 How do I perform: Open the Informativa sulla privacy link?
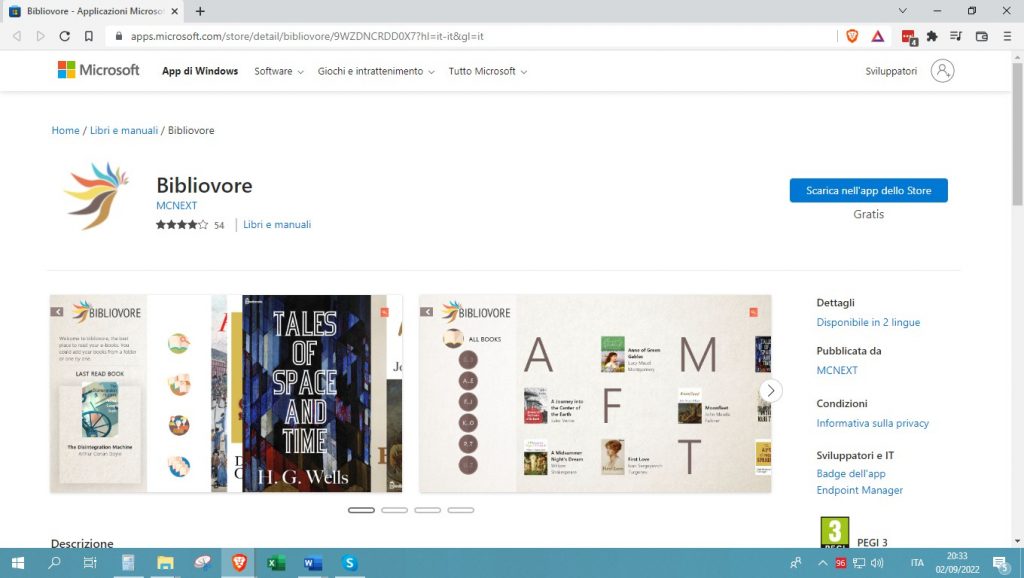point(872,423)
